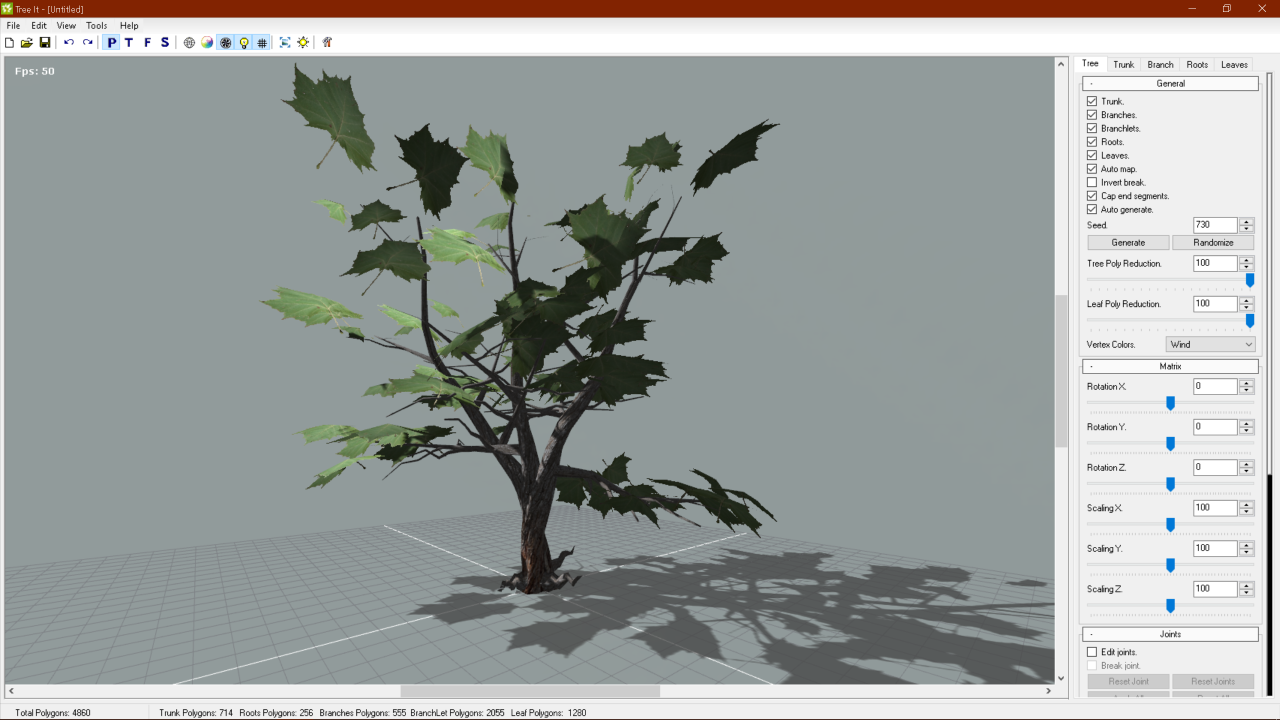Enable the Edit joints checkbox
1280x720 pixels.
[x=1092, y=652]
